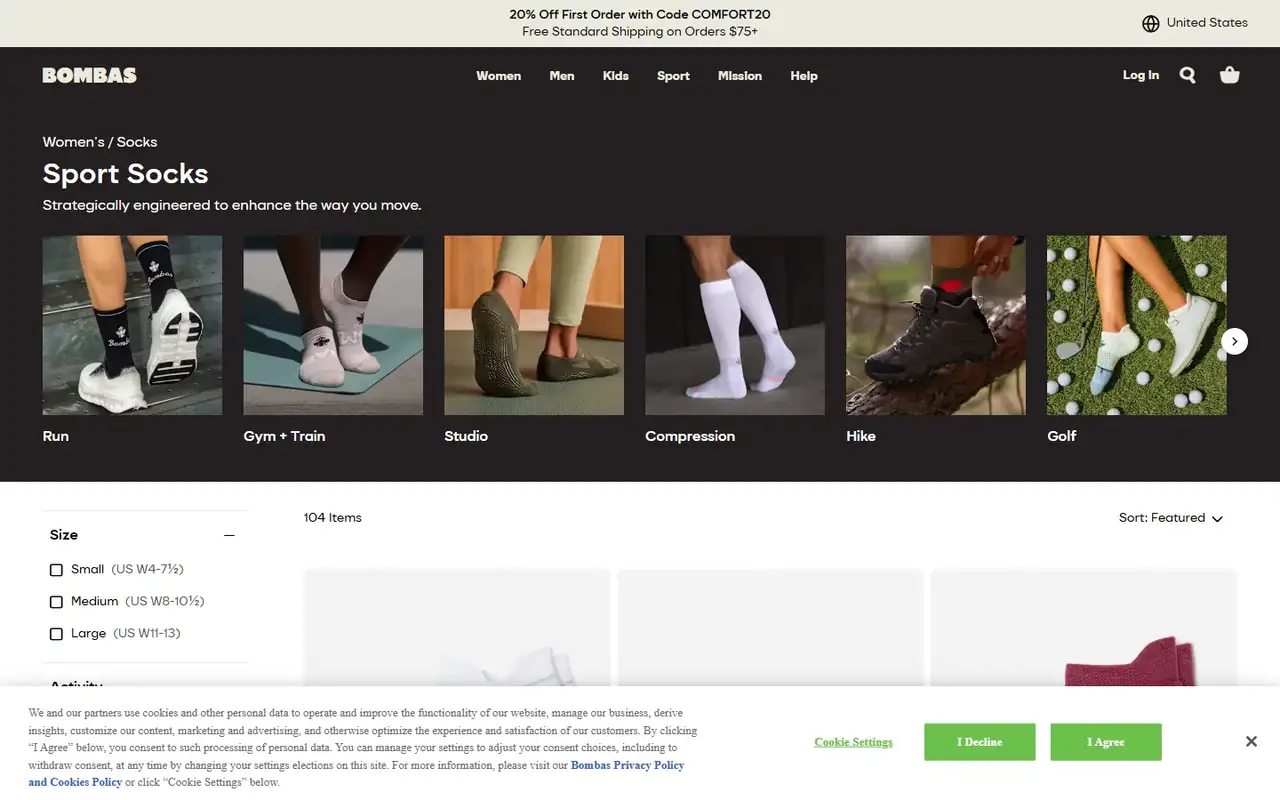Click the Log In link

(1141, 75)
